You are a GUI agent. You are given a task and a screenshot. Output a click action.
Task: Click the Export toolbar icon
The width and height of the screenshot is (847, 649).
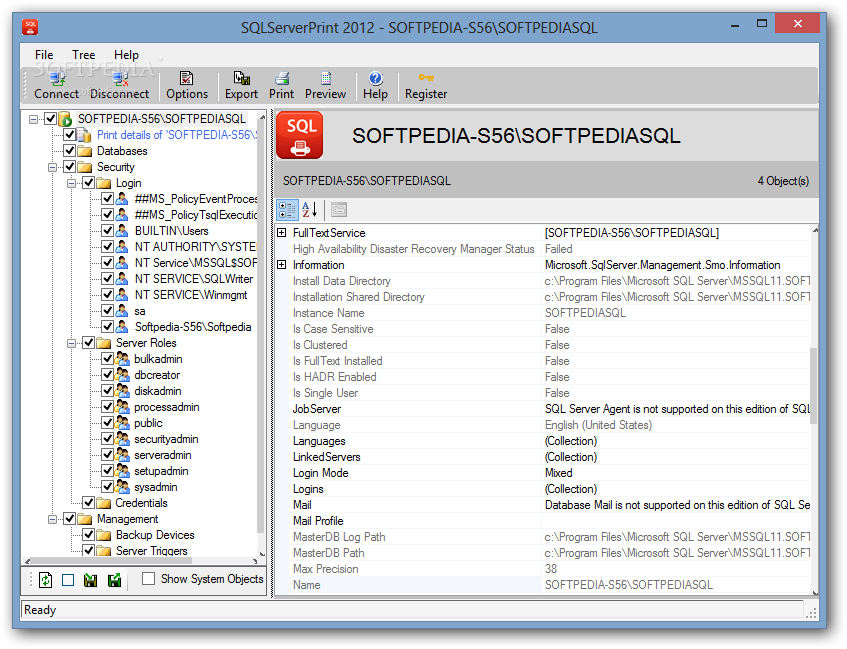point(241,79)
